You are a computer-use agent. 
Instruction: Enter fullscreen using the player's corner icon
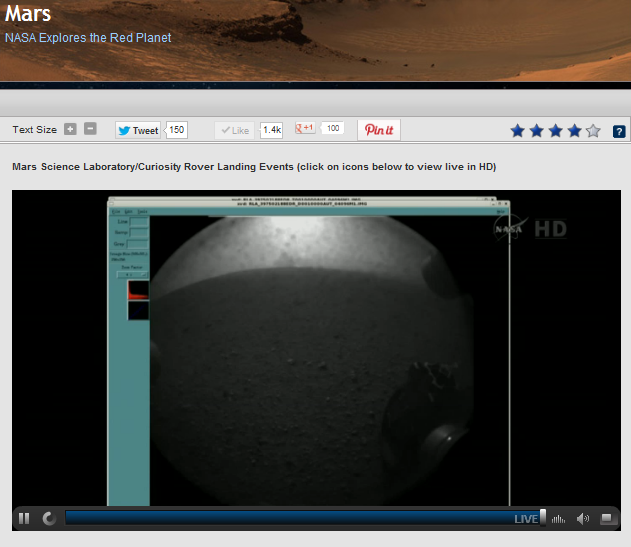coord(607,518)
